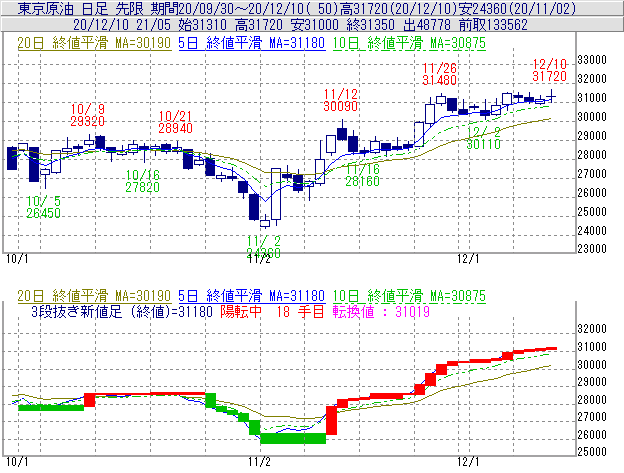
Task: Click the 20日 MA=30190 legend in lower chart
Action: 94,296
